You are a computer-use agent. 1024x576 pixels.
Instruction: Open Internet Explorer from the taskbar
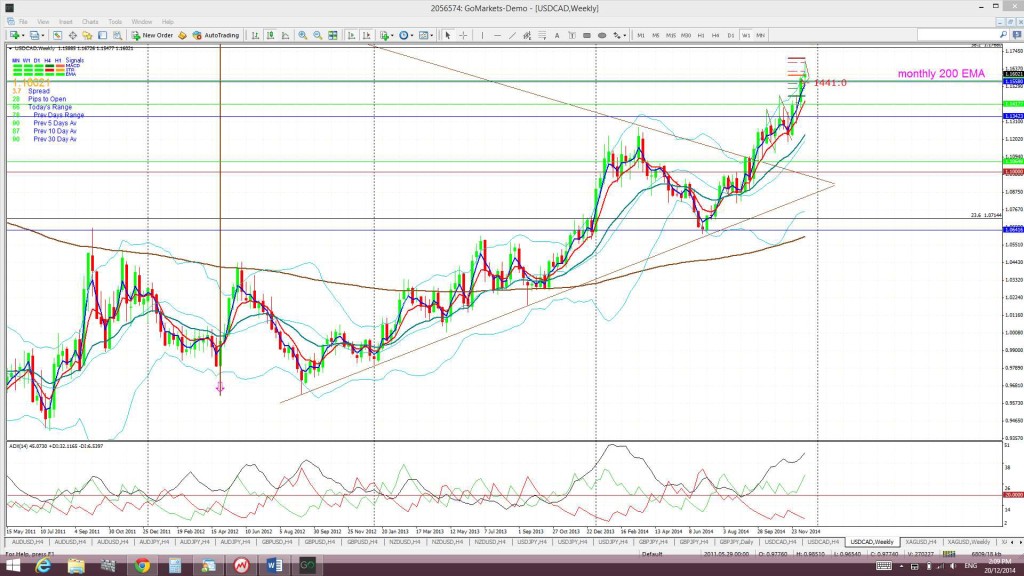[43, 566]
